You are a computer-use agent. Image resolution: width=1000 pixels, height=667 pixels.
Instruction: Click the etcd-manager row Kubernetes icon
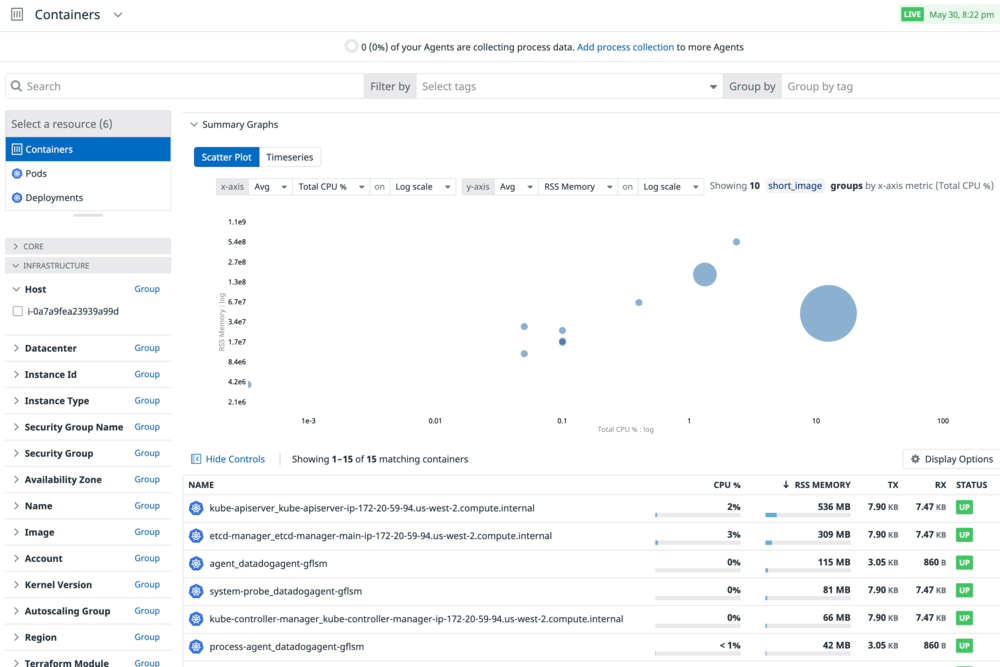click(x=196, y=536)
